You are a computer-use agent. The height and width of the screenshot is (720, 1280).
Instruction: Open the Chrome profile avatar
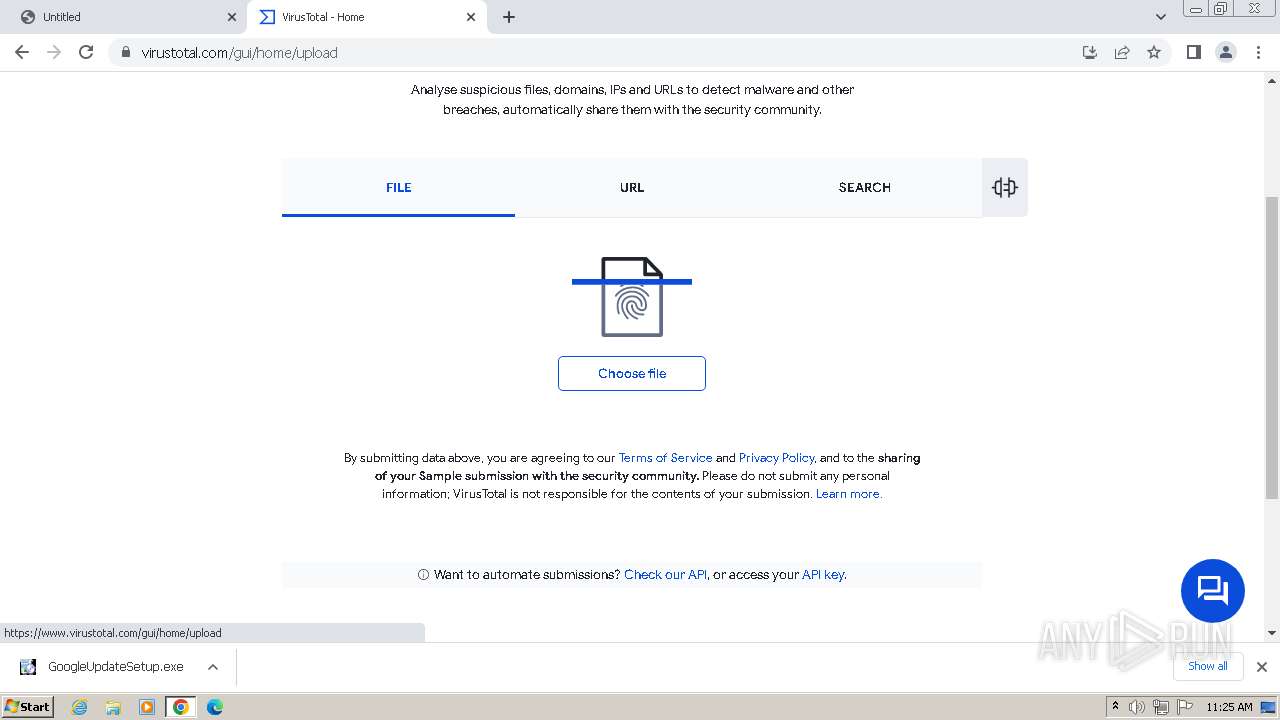[x=1226, y=52]
